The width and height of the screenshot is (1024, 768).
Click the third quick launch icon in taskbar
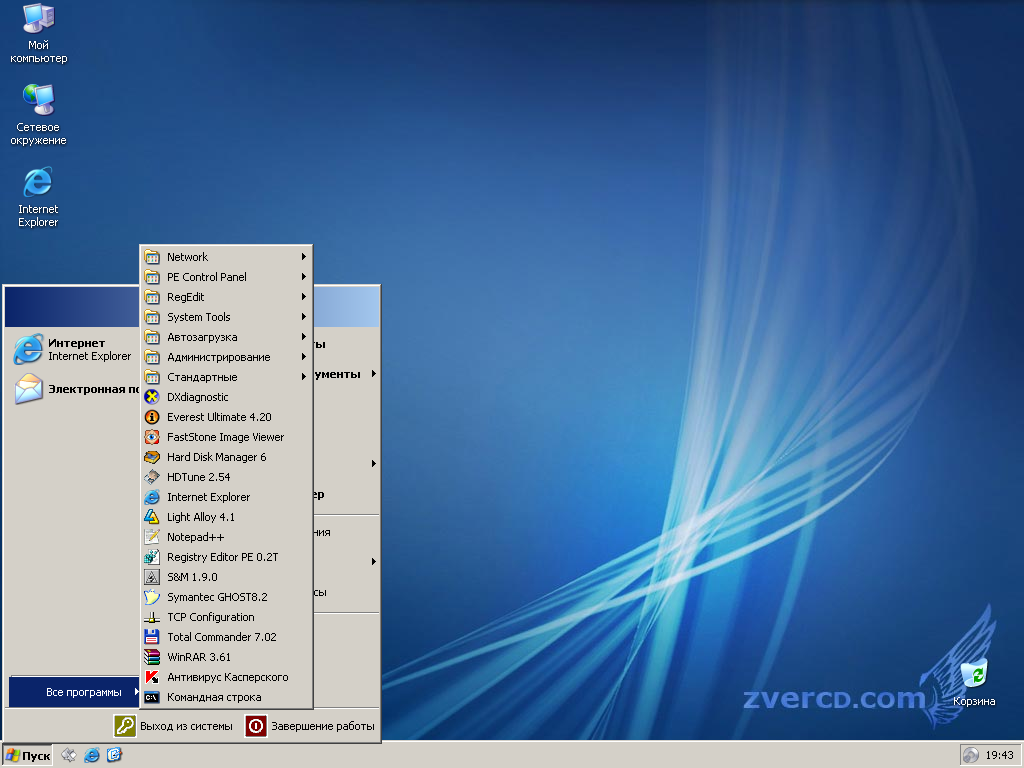[x=114, y=755]
